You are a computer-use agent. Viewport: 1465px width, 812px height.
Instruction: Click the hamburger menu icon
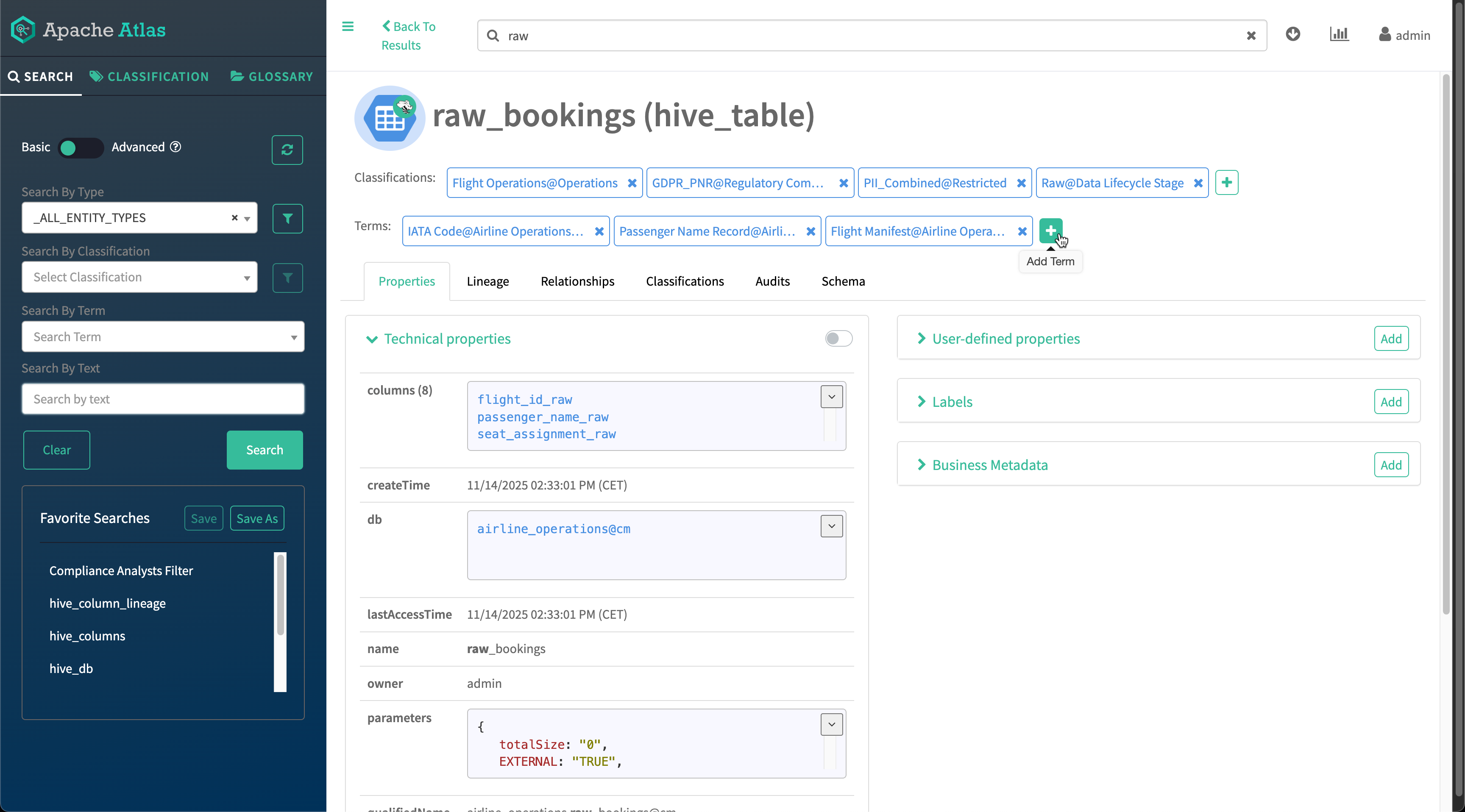[x=348, y=26]
